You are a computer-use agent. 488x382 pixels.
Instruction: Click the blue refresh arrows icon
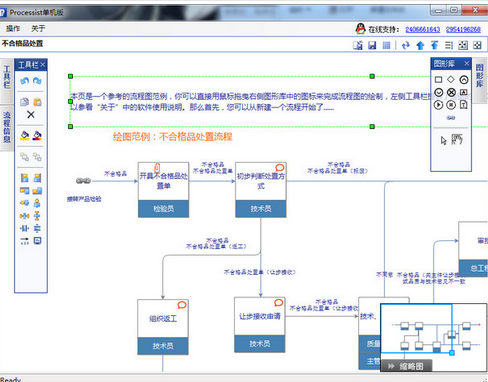point(405,45)
